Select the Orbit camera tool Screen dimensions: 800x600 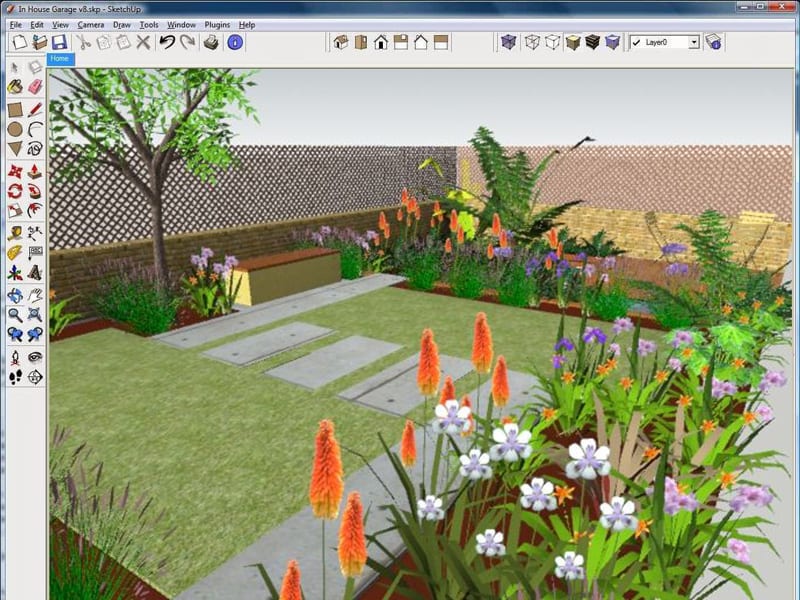(x=15, y=295)
